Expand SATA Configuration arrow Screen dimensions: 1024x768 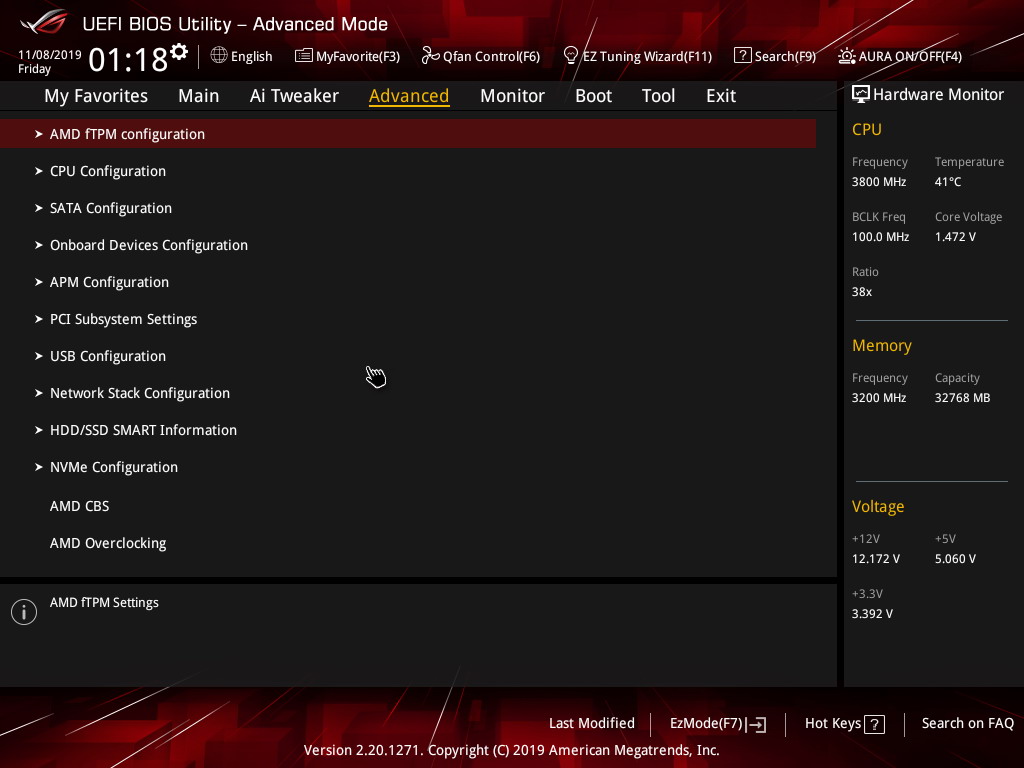(x=39, y=208)
